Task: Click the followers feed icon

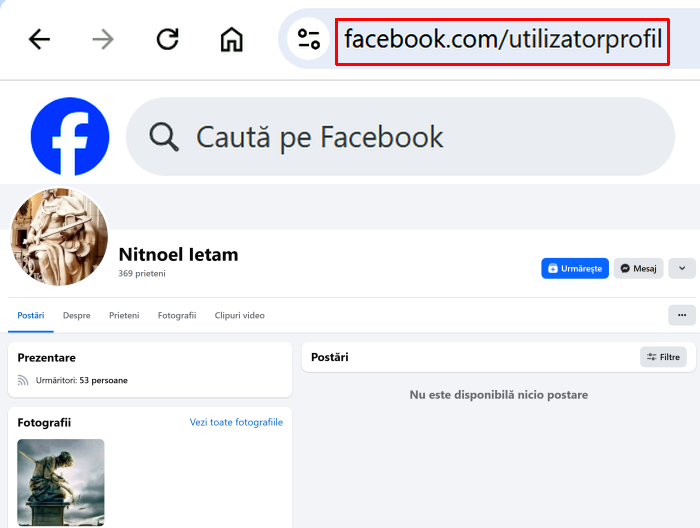Action: coord(23,380)
